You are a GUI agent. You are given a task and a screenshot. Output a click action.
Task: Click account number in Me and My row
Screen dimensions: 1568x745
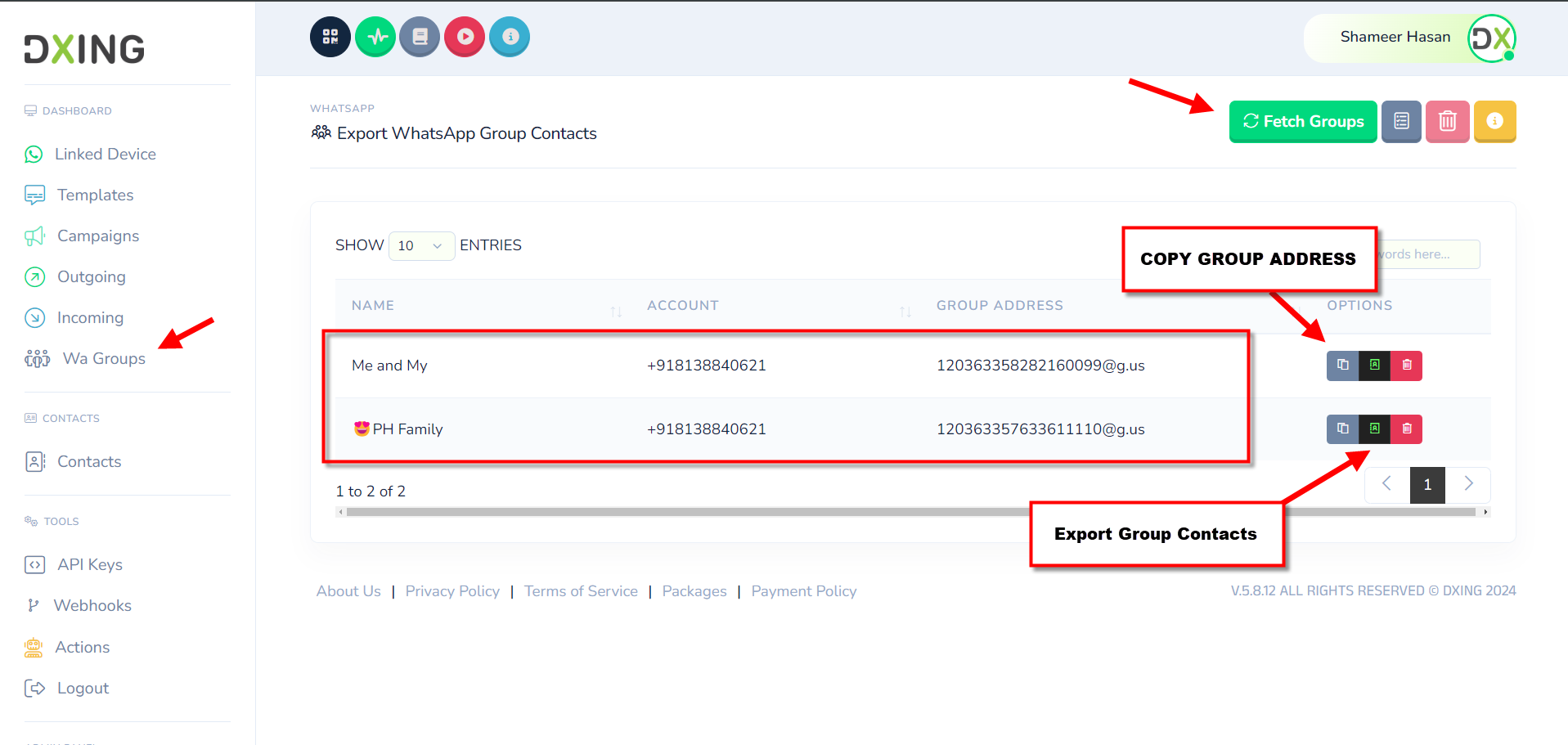point(707,366)
